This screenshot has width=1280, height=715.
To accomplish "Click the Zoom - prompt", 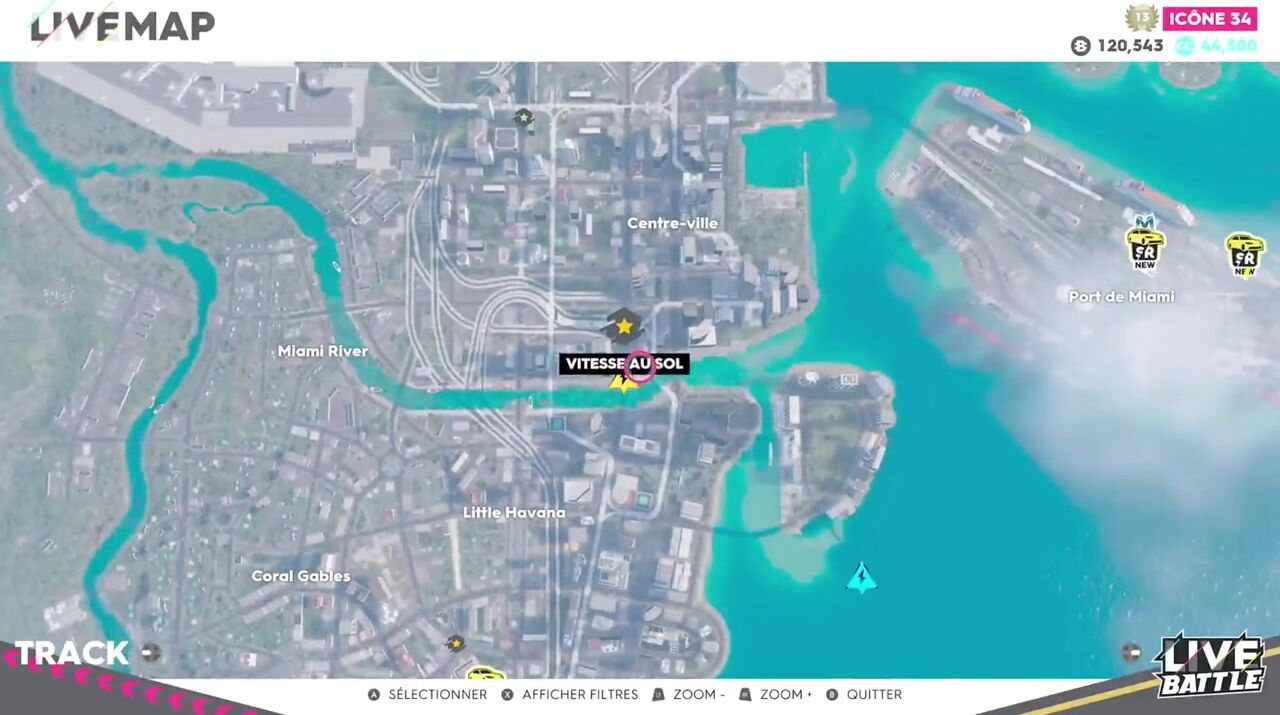I will (689, 694).
